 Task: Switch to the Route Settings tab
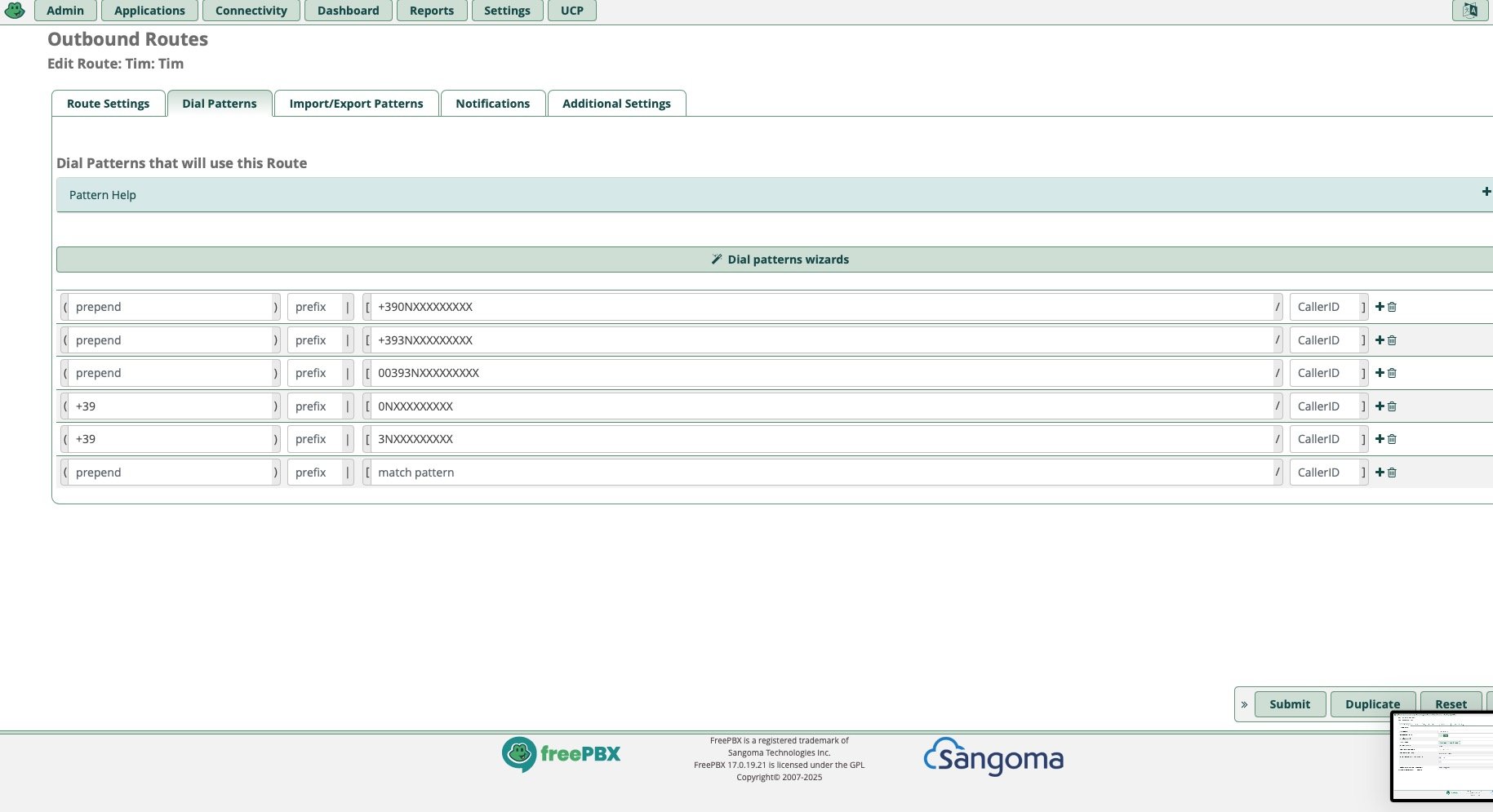[x=109, y=104]
